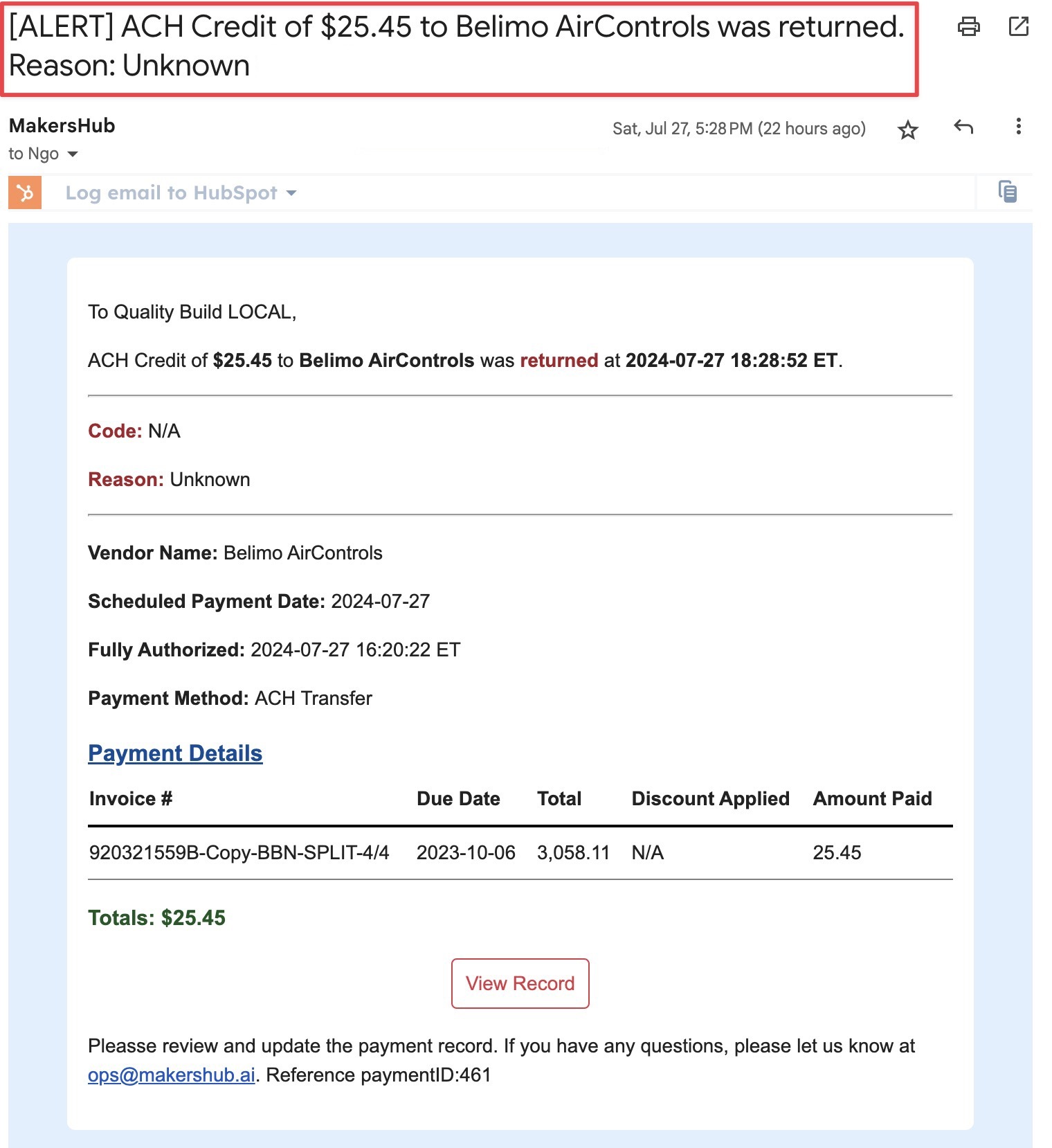Click the Reason: Unknown line in the body
Image resolution: width=1052 pixels, height=1148 pixels.
169,479
